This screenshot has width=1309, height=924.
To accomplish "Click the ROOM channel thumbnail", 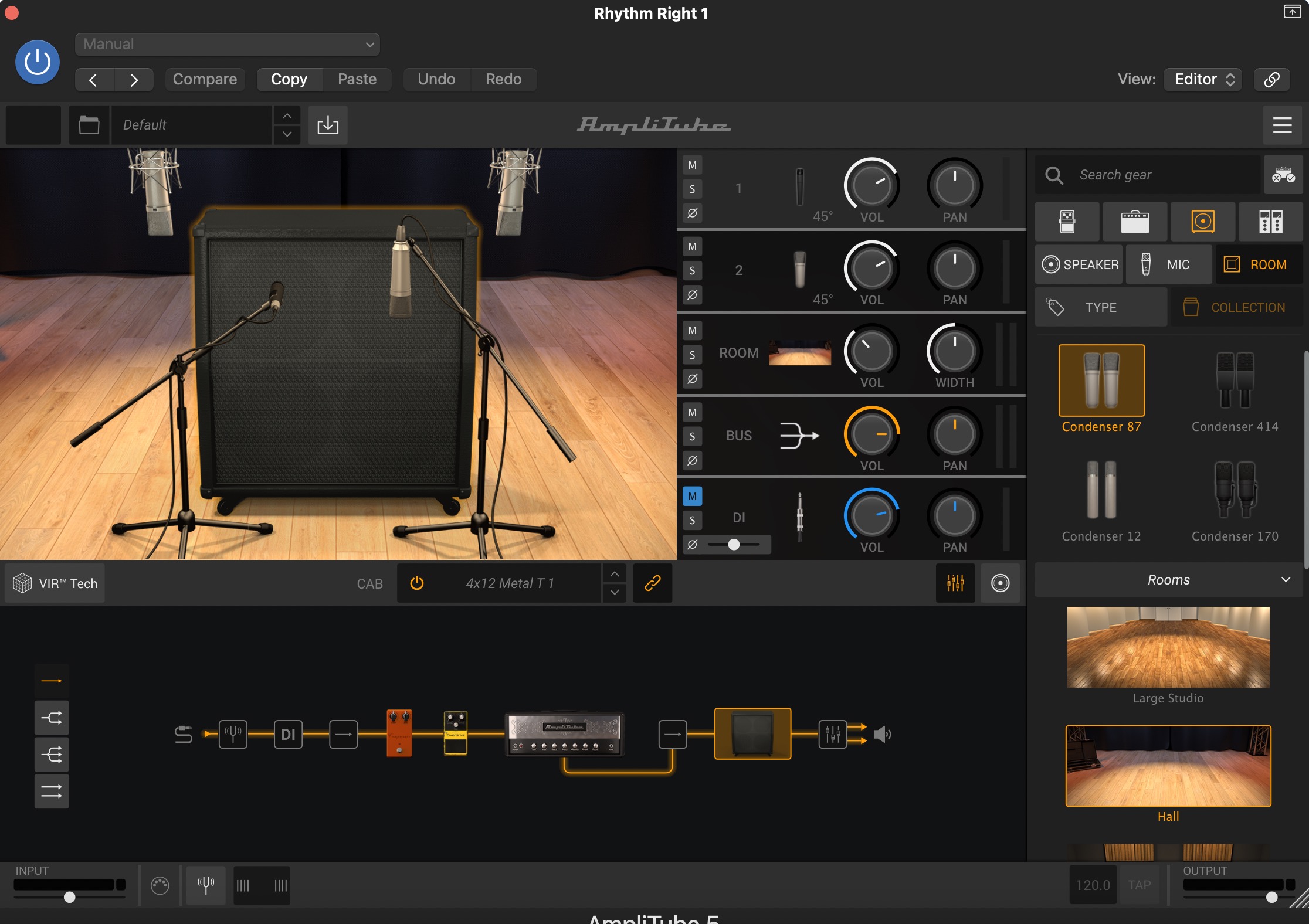I will click(x=800, y=352).
